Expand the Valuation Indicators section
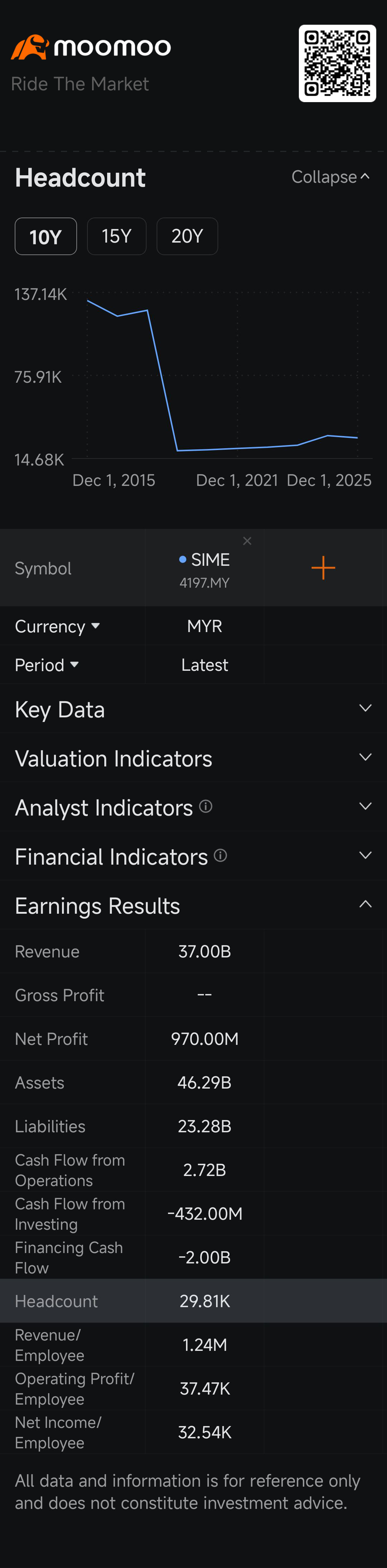This screenshot has height=1568, width=387. (x=193, y=758)
